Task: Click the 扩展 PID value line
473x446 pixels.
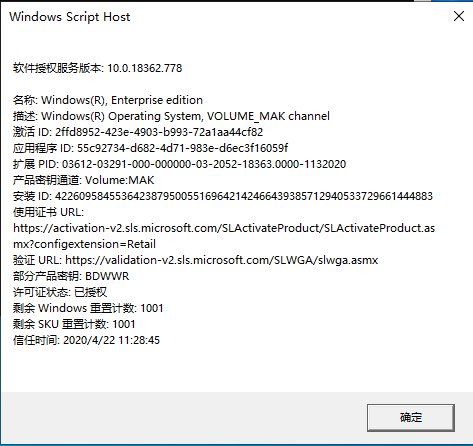Action: 179,164
